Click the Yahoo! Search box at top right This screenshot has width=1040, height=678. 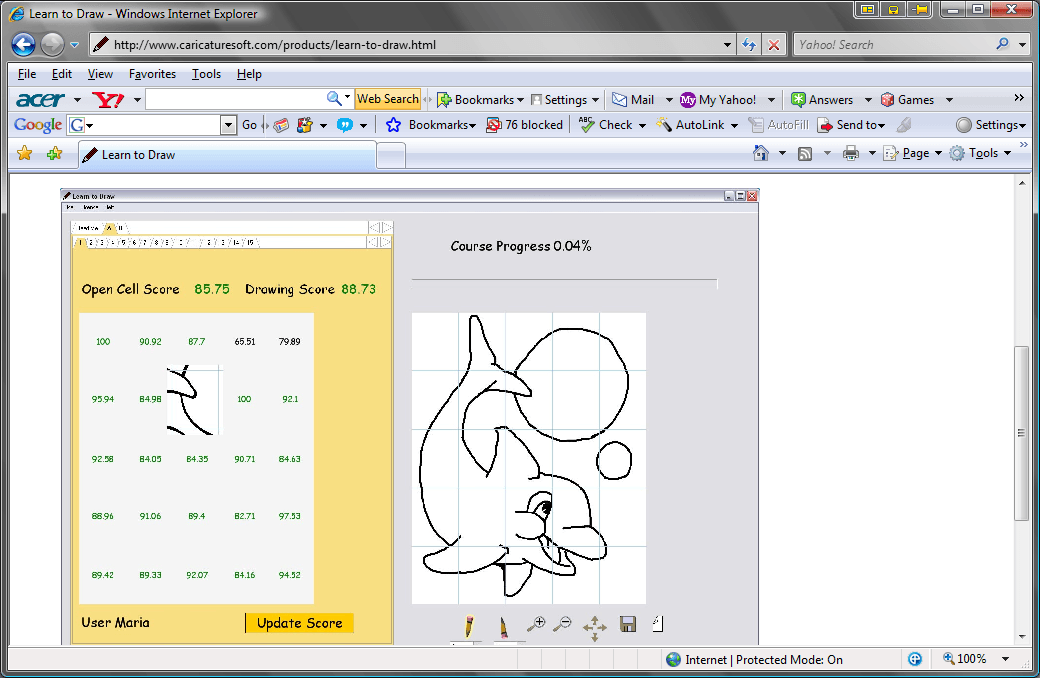click(x=894, y=44)
